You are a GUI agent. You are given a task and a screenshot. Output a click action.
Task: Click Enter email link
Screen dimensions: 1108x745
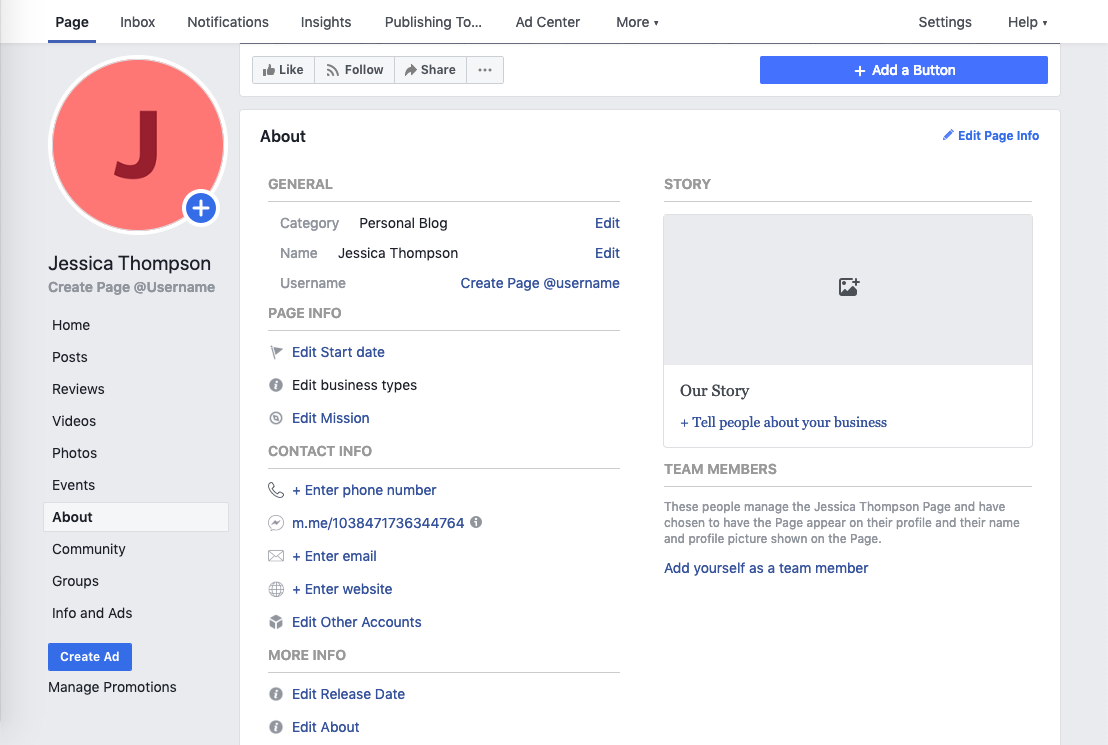pos(334,556)
